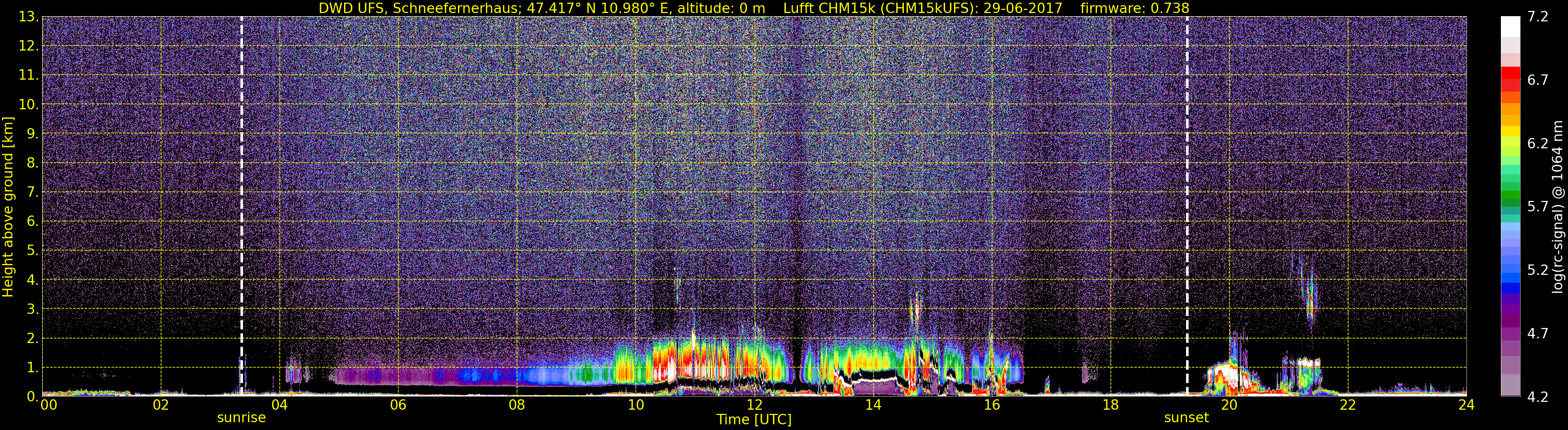Screen dimensions: 1568x430
Task: Click the height axis tick label '13.'
Action: (28, 17)
